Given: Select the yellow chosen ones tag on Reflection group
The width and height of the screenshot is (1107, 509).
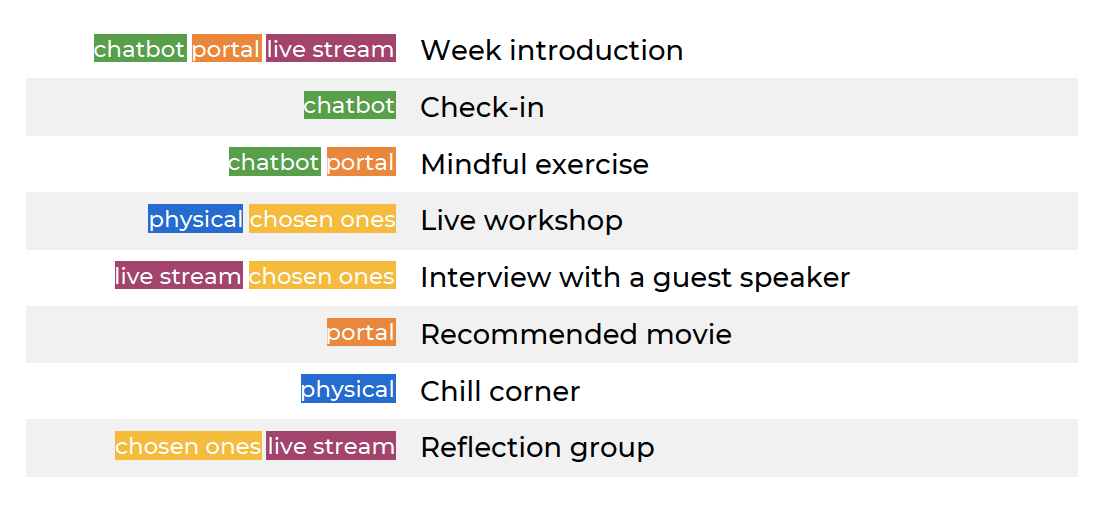Looking at the screenshot, I should click(x=188, y=446).
